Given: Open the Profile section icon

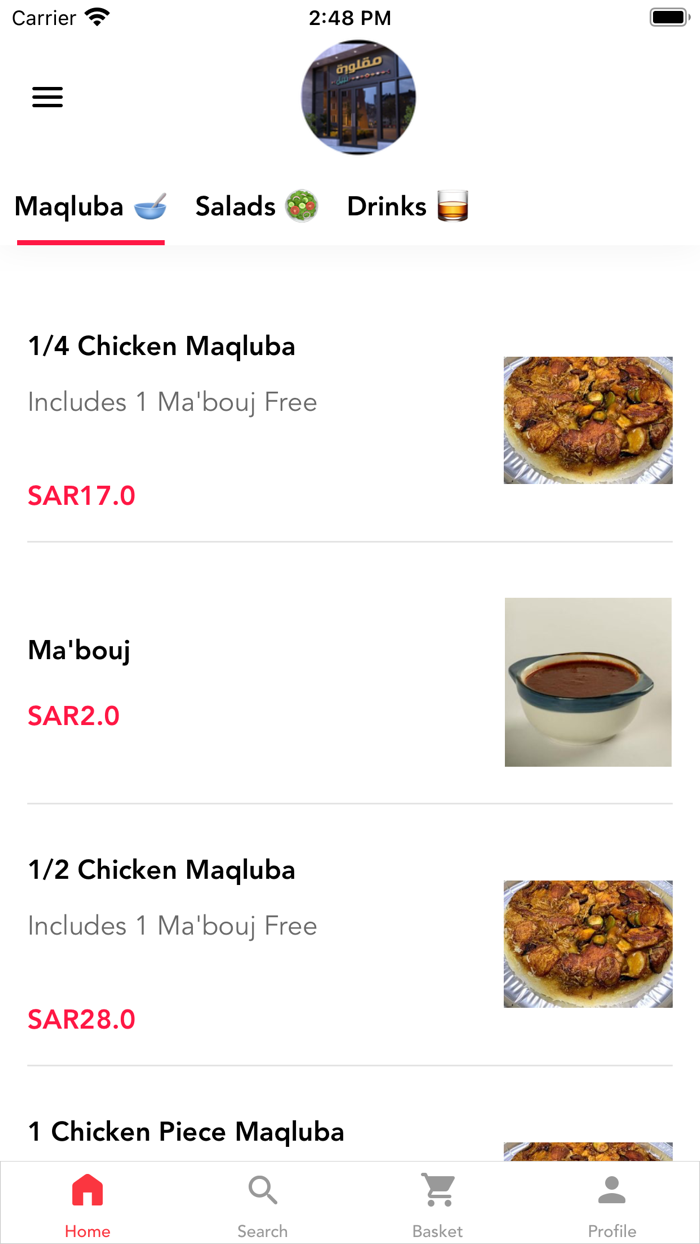Looking at the screenshot, I should 612,1190.
